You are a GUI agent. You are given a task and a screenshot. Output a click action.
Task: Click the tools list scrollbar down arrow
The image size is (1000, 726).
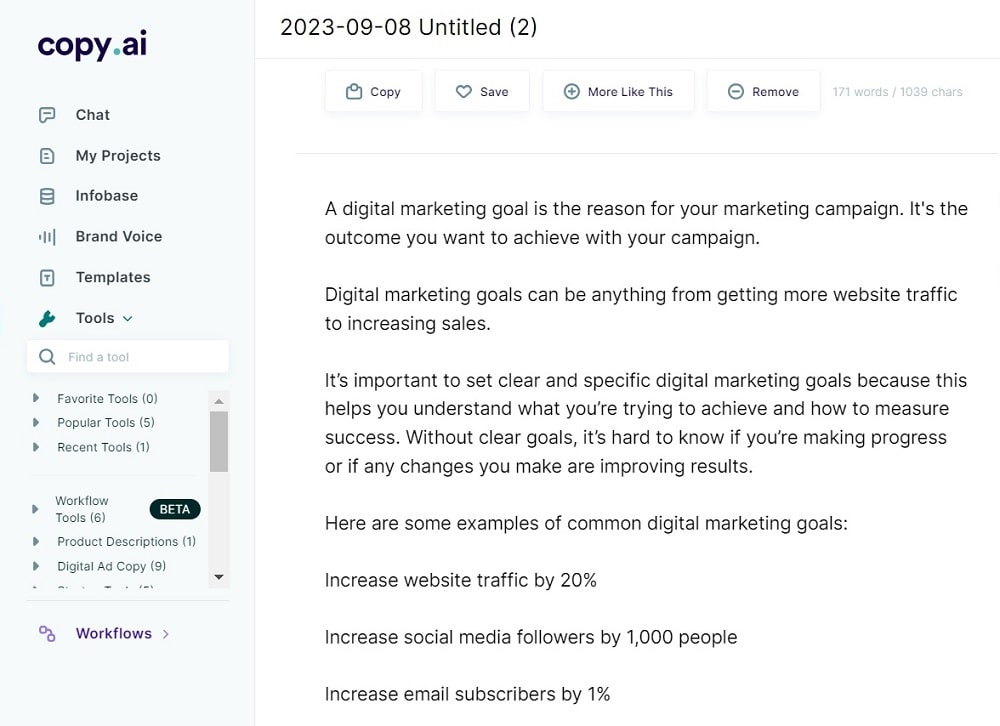coord(219,577)
